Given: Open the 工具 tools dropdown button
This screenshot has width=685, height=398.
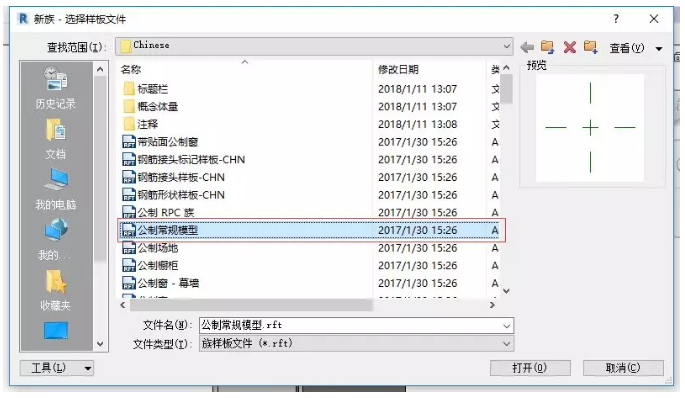Looking at the screenshot, I should tap(57, 368).
